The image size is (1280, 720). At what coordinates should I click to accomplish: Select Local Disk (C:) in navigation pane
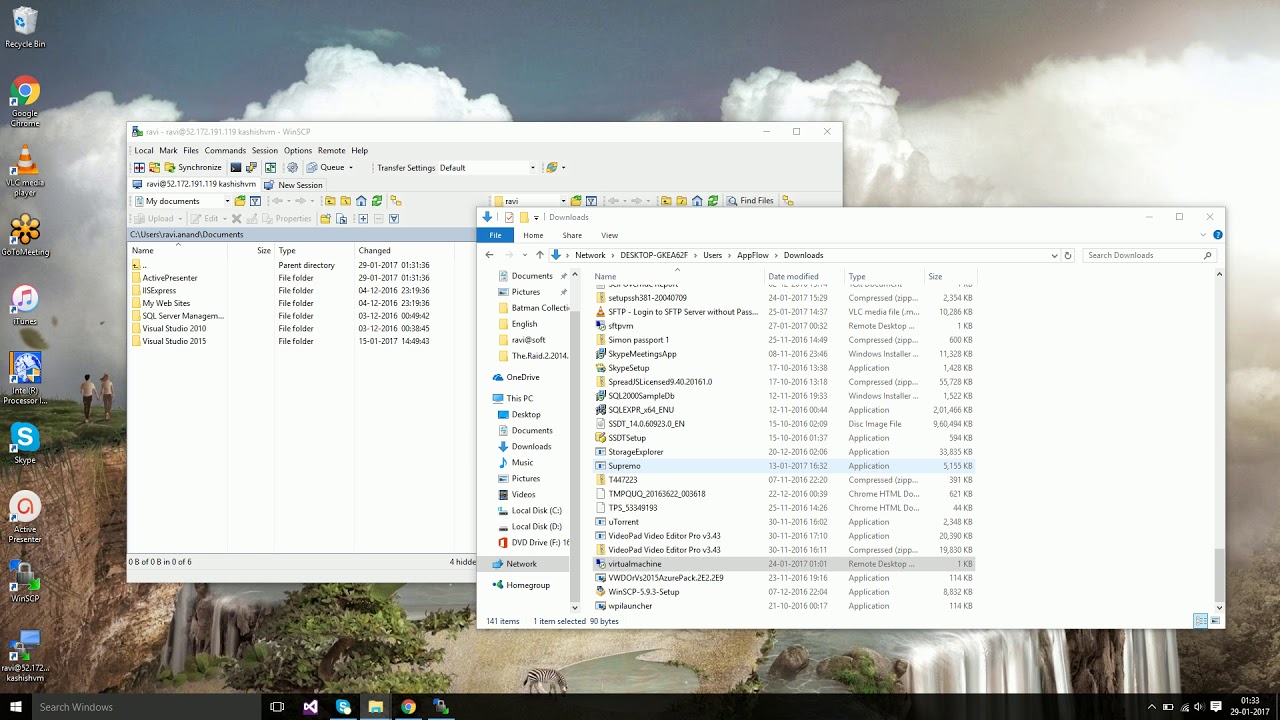[x=536, y=510]
